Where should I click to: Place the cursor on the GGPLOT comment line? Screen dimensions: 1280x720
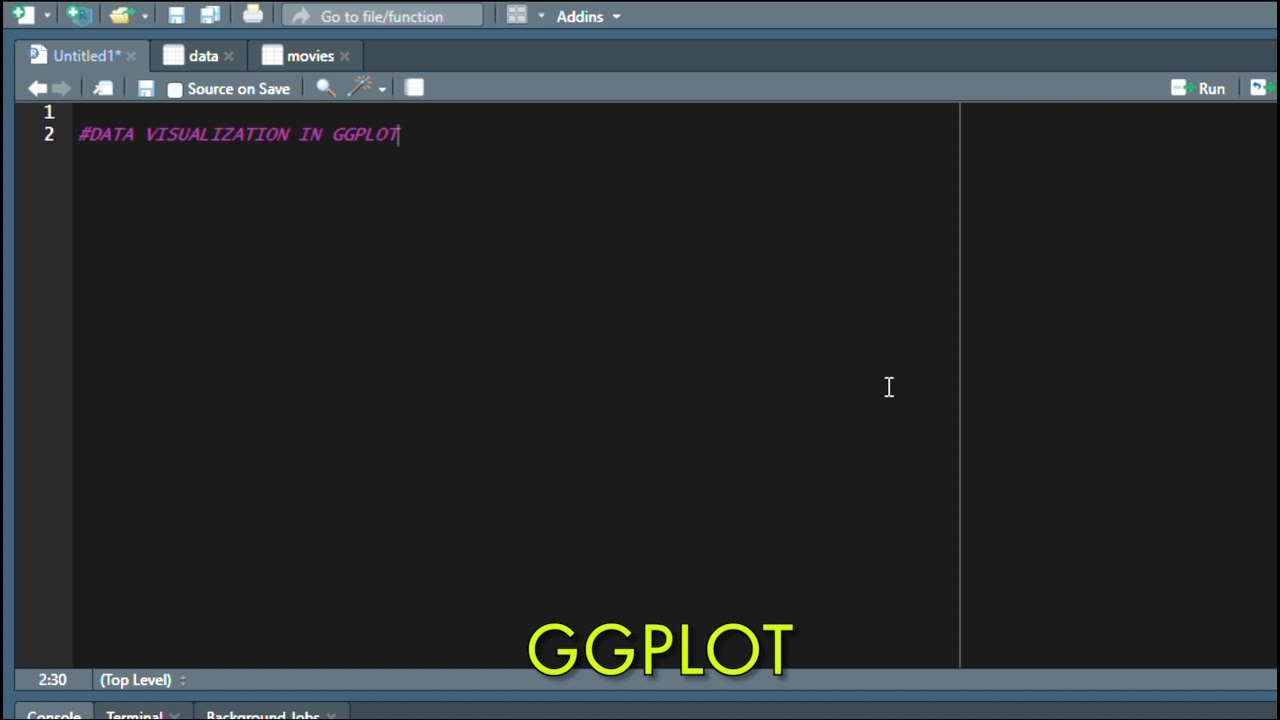(x=239, y=134)
